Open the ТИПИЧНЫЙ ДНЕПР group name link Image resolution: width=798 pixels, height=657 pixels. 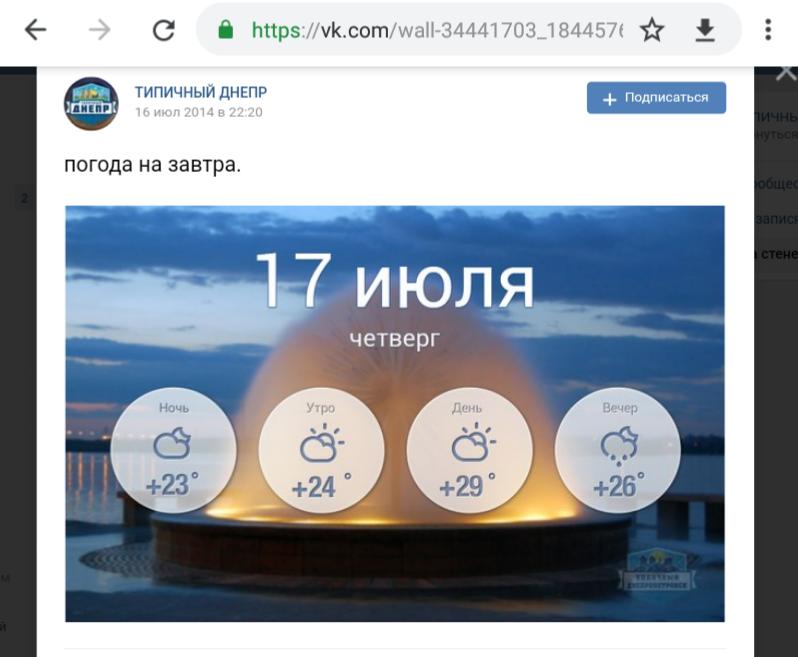tap(201, 92)
